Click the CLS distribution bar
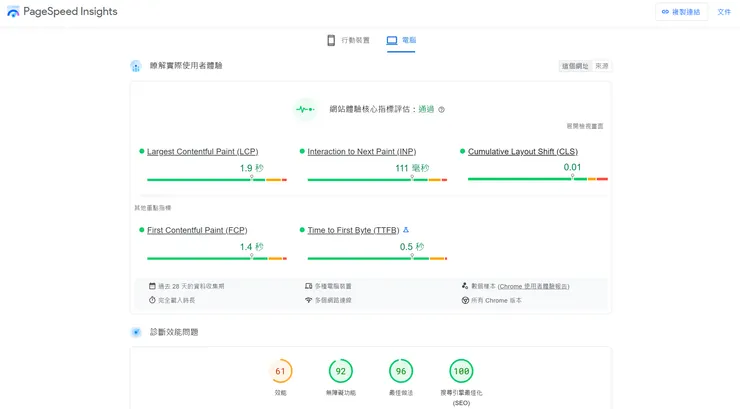This screenshot has height=409, width=740. click(x=538, y=179)
